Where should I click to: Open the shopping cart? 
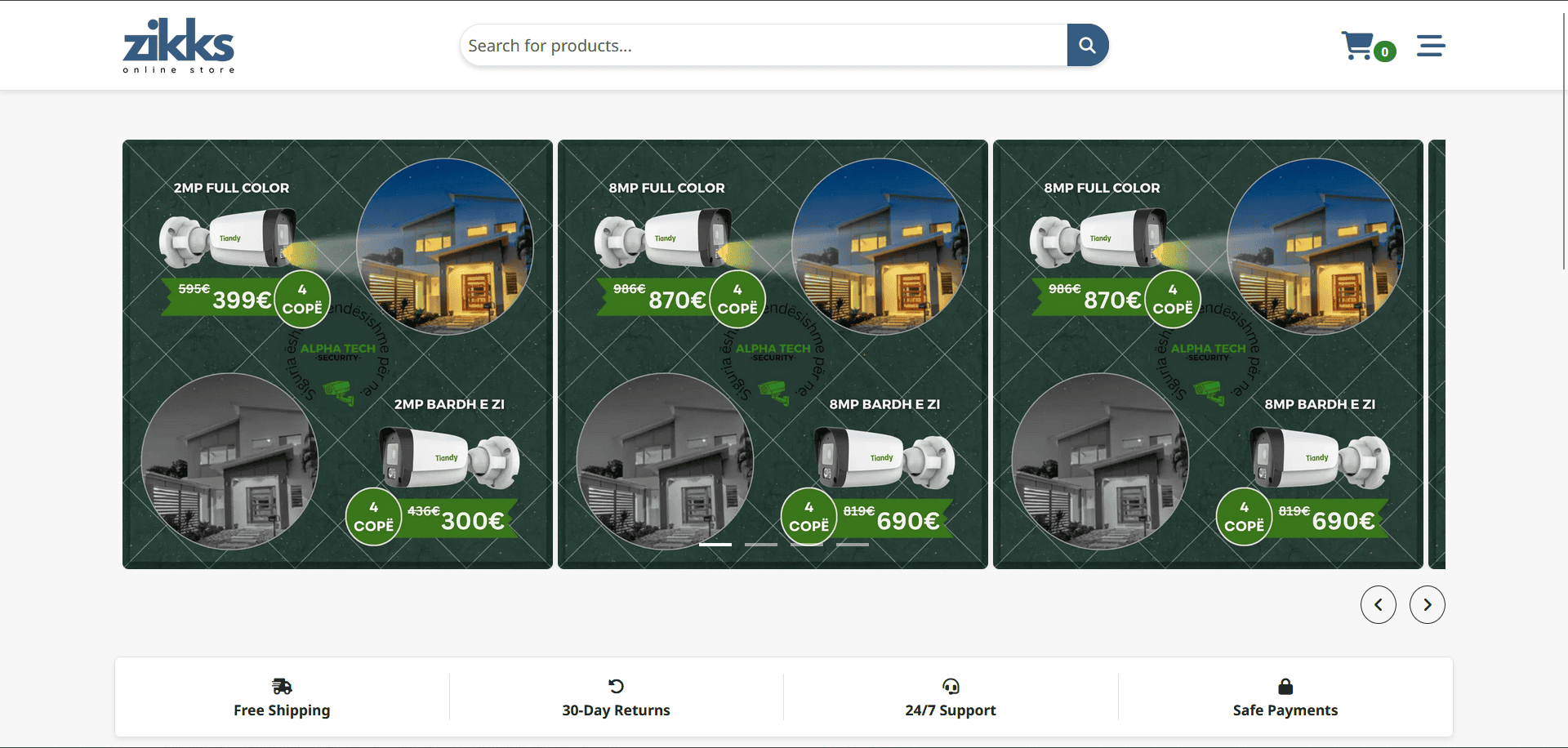click(1357, 46)
